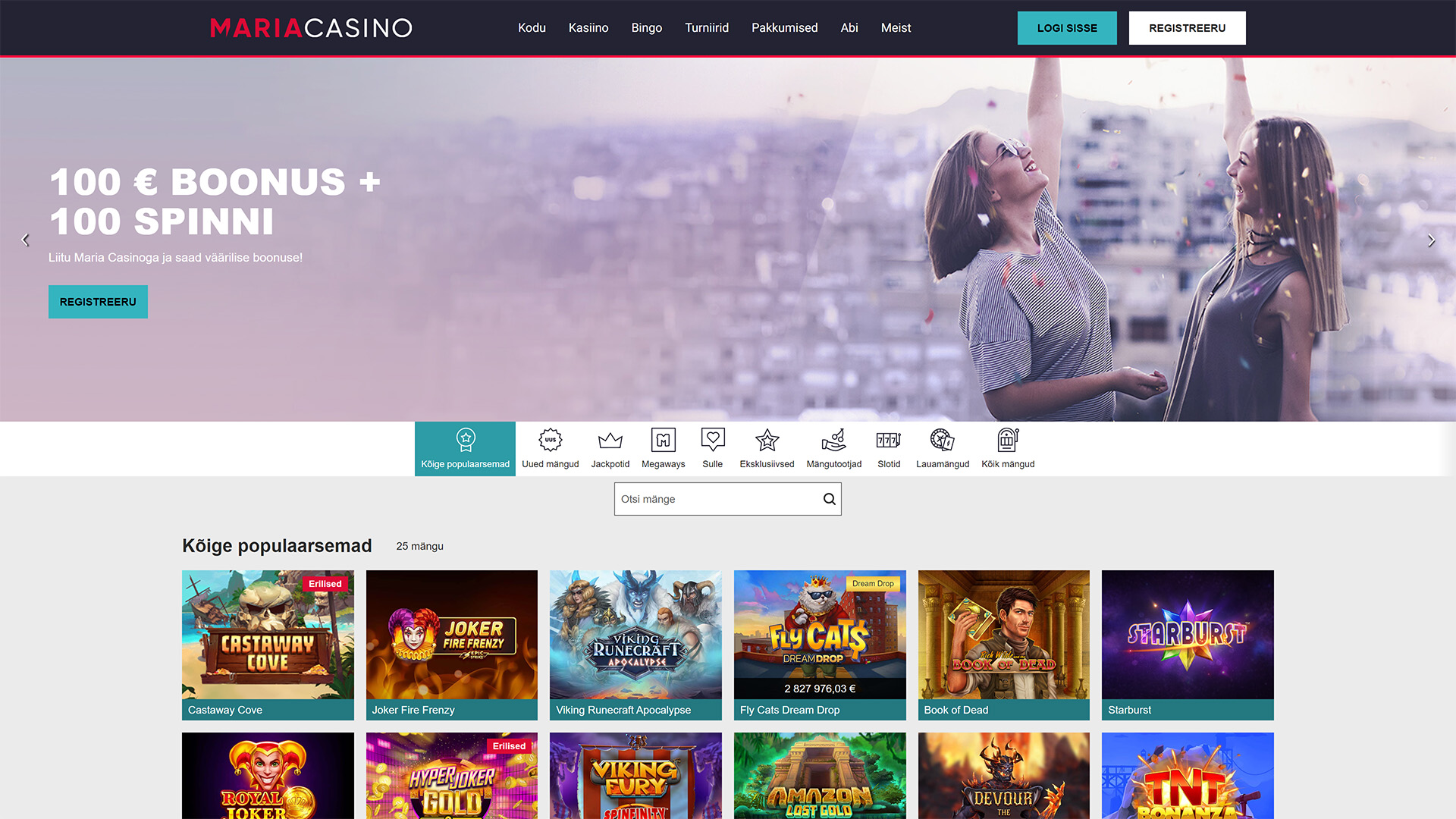Go to Maria Casino logo home

(311, 28)
